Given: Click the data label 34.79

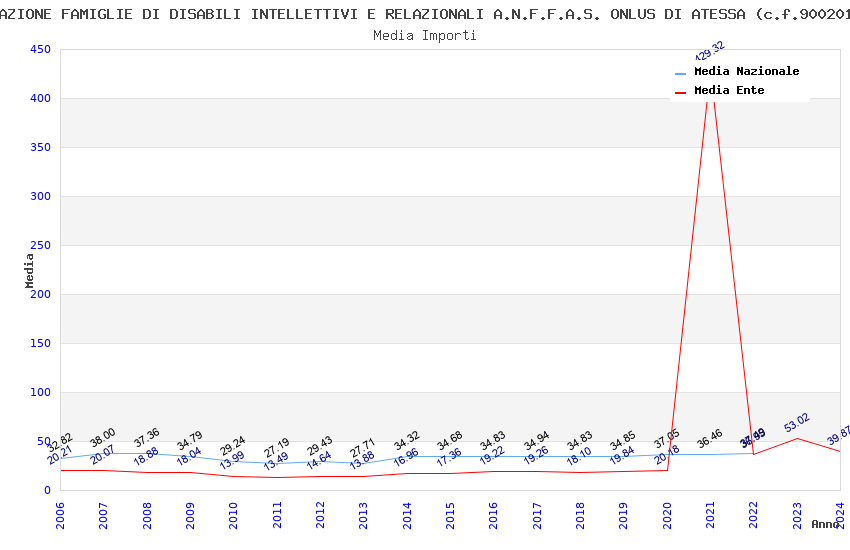Looking at the screenshot, I should coord(190,441).
